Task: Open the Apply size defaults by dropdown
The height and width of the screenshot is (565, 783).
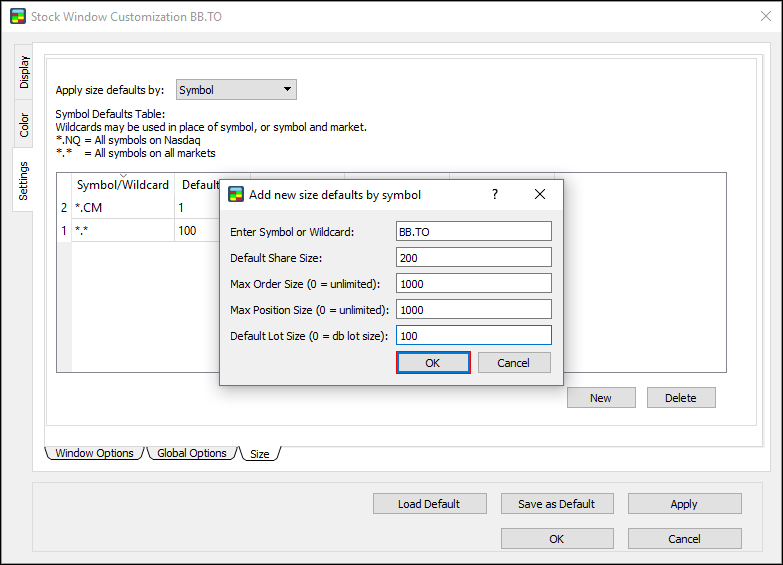Action: pos(236,90)
